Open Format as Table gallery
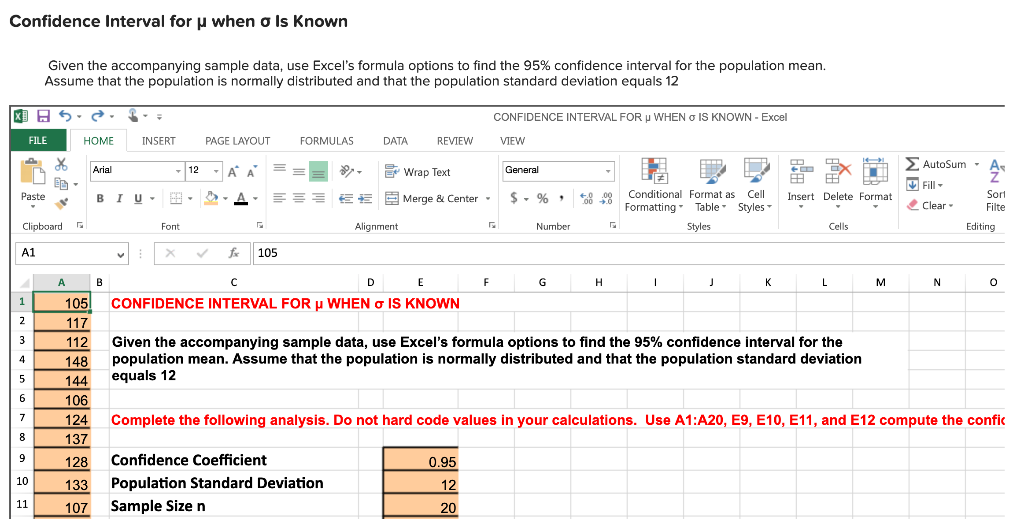 (711, 185)
